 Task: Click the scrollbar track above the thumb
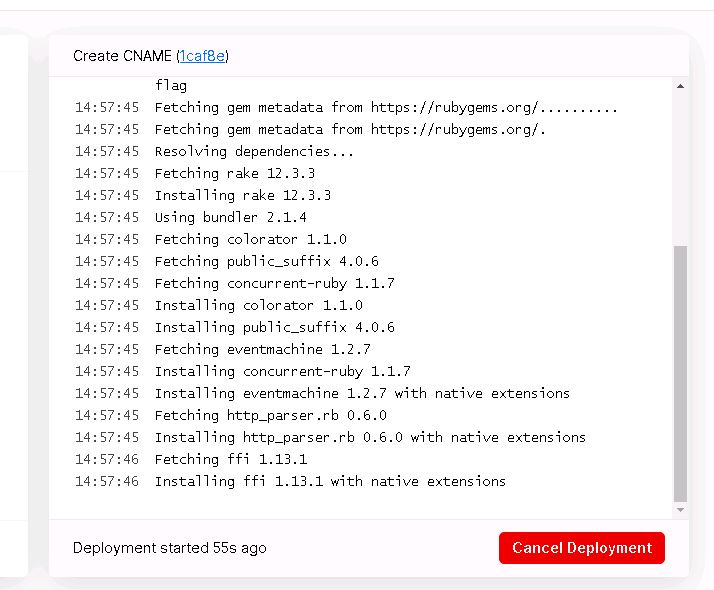[x=680, y=168]
